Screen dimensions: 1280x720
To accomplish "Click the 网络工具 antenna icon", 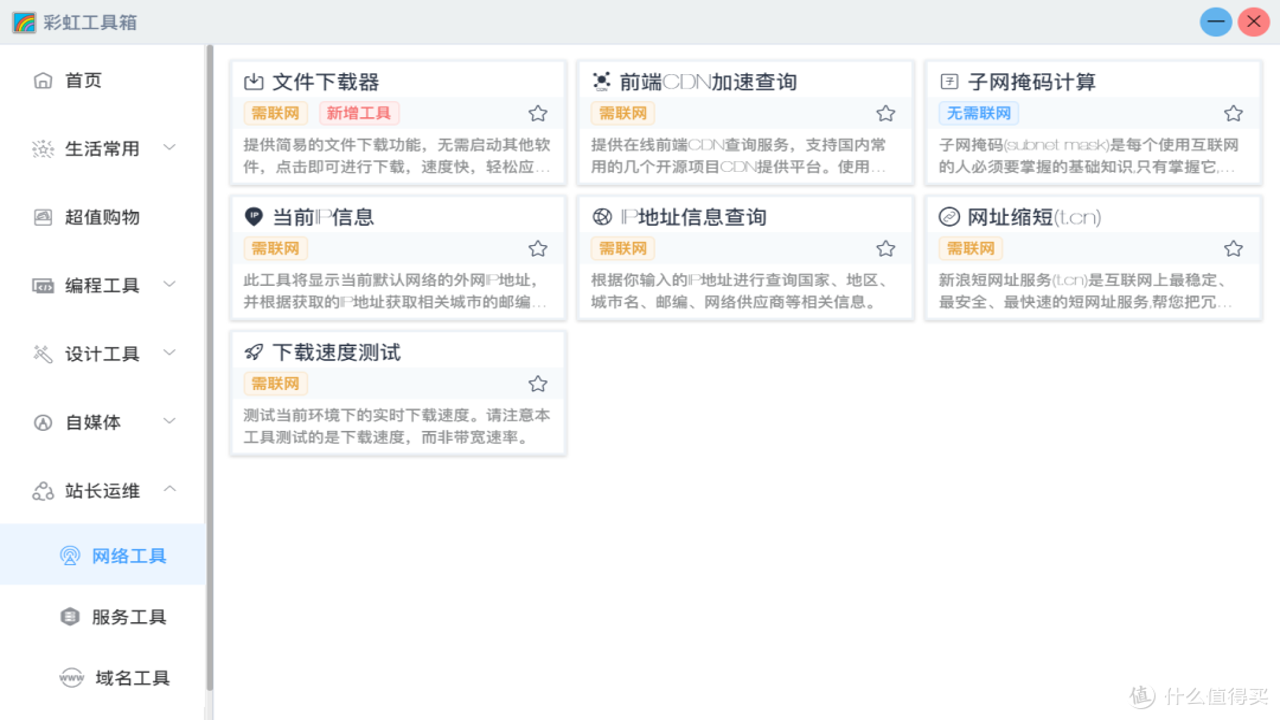I will 70,556.
